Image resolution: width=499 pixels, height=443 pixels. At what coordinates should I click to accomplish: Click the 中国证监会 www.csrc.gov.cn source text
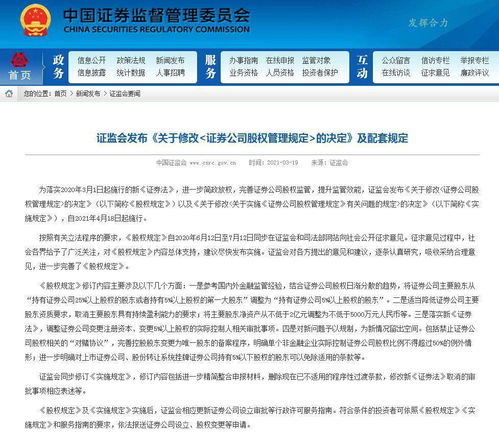pos(196,163)
